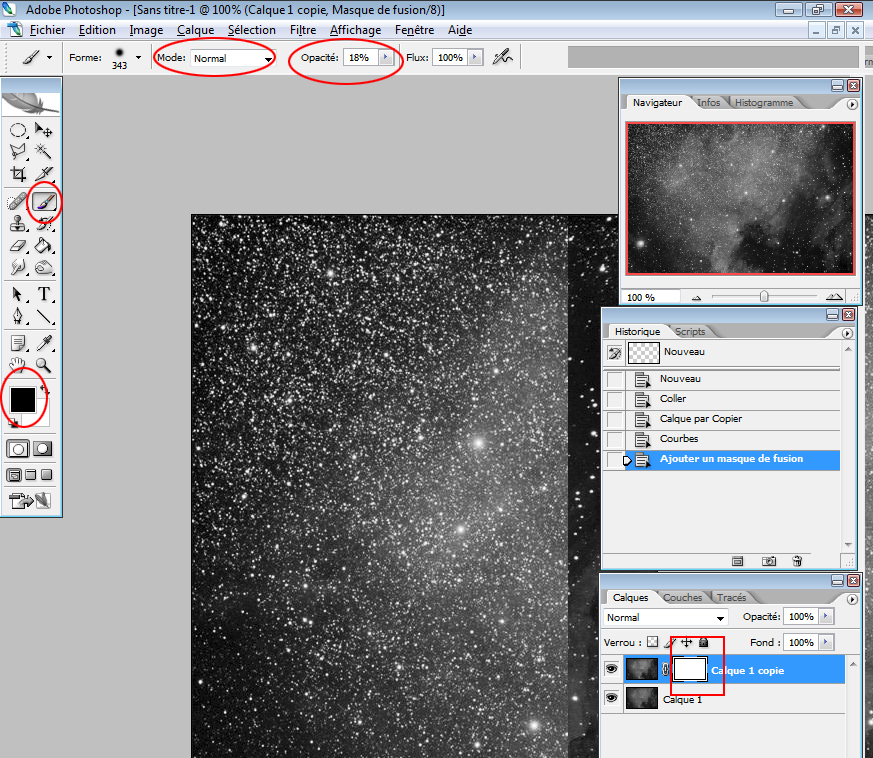
Task: Open the Filtre menu
Action: click(303, 30)
